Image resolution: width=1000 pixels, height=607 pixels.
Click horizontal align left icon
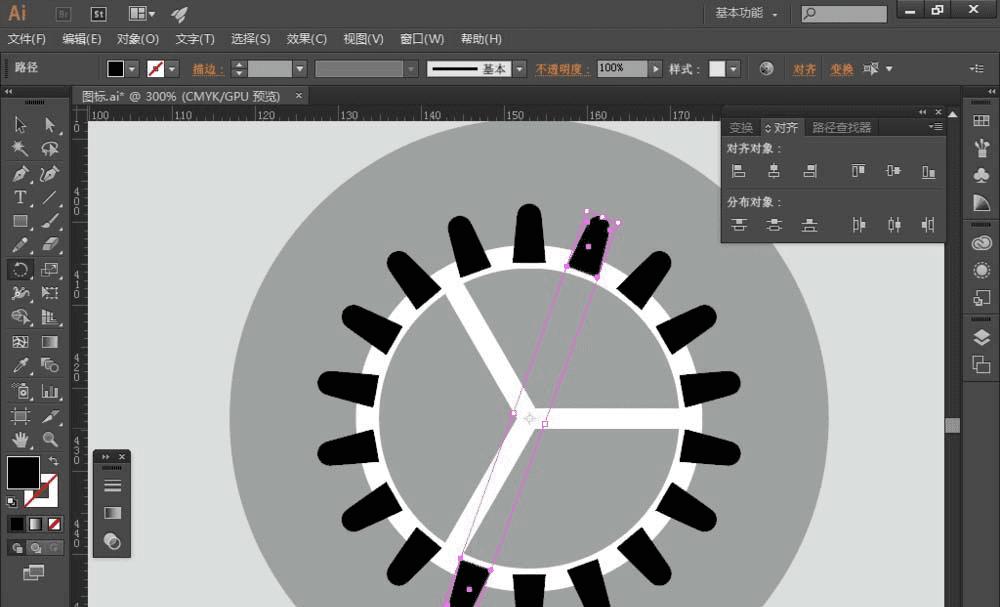click(739, 171)
